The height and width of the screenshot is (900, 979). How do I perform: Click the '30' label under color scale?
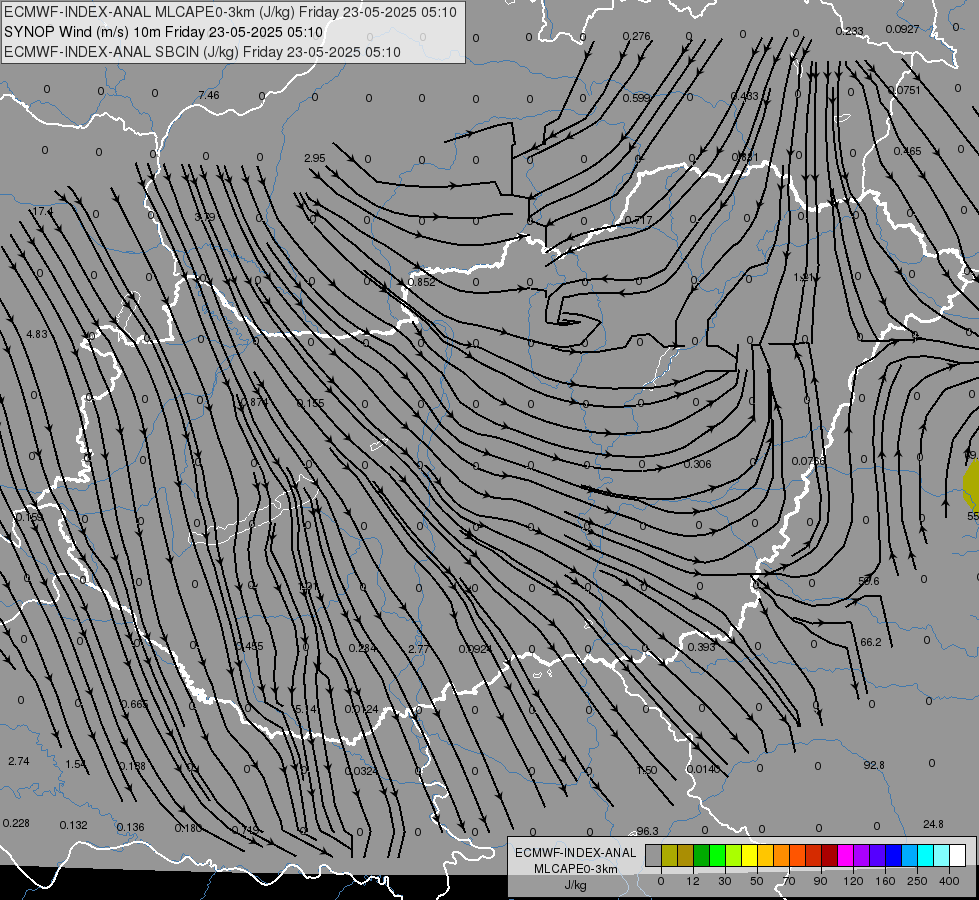[x=724, y=881]
